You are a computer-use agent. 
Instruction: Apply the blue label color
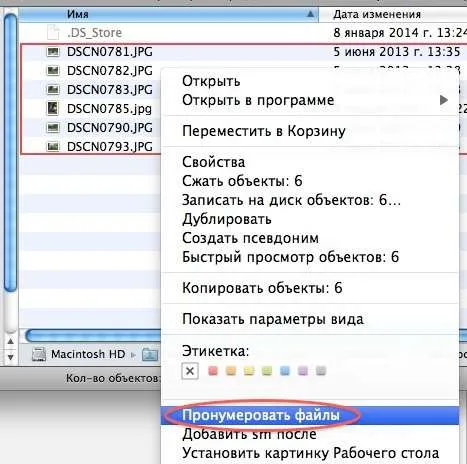[x=285, y=371]
